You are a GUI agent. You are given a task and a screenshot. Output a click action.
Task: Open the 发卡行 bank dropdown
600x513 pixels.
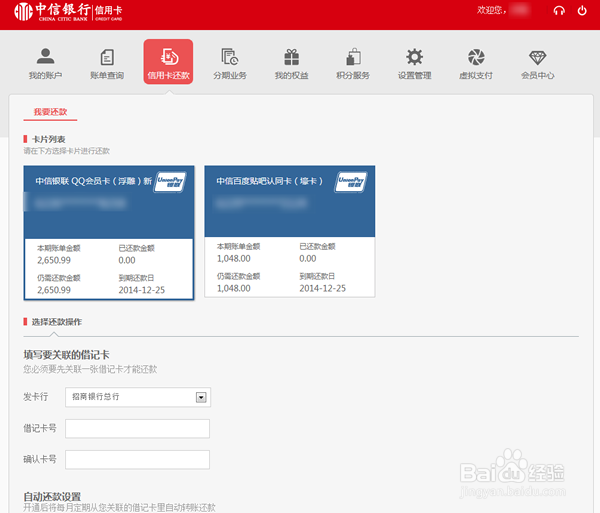pos(138,397)
